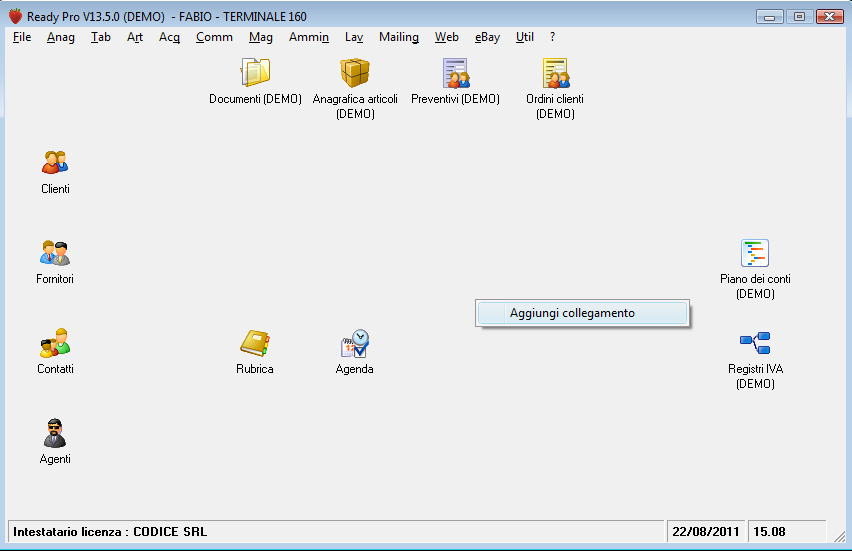Open the Web menu

pyautogui.click(x=446, y=37)
